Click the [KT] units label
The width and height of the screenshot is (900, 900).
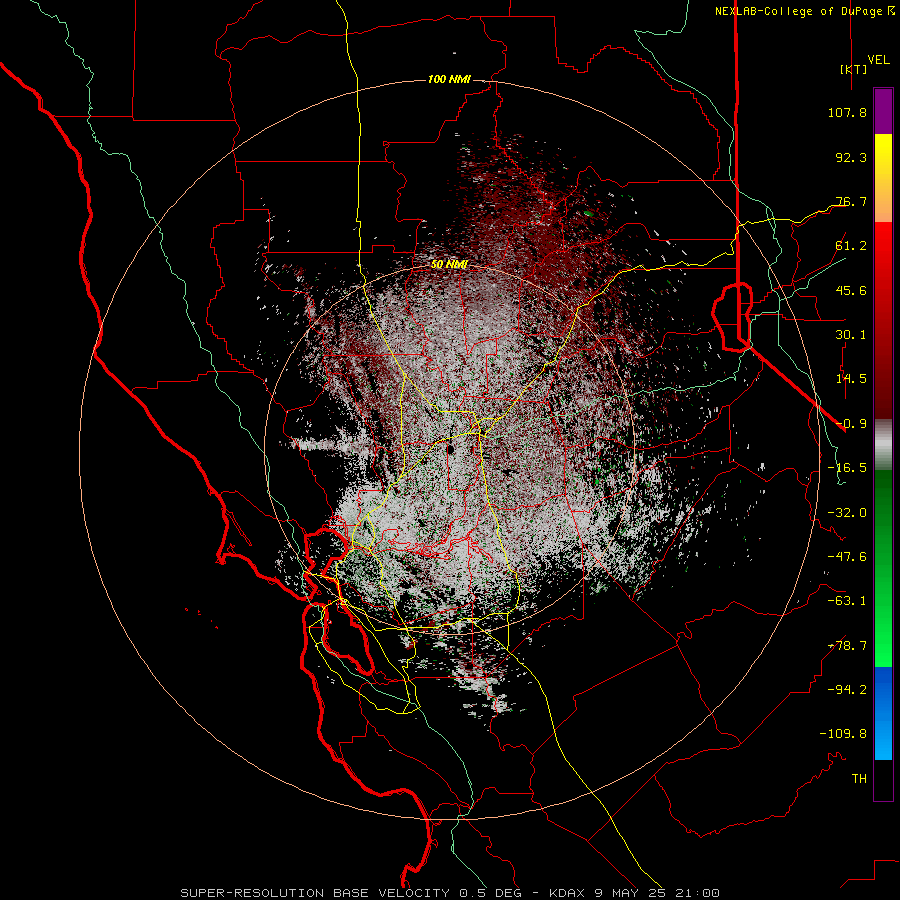point(853,69)
